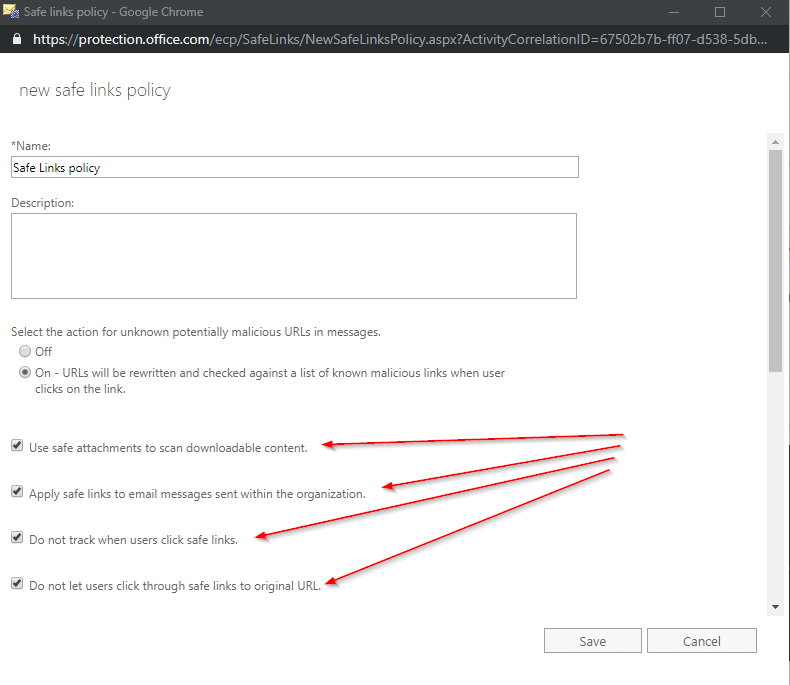Focus the Description text area

click(x=294, y=255)
